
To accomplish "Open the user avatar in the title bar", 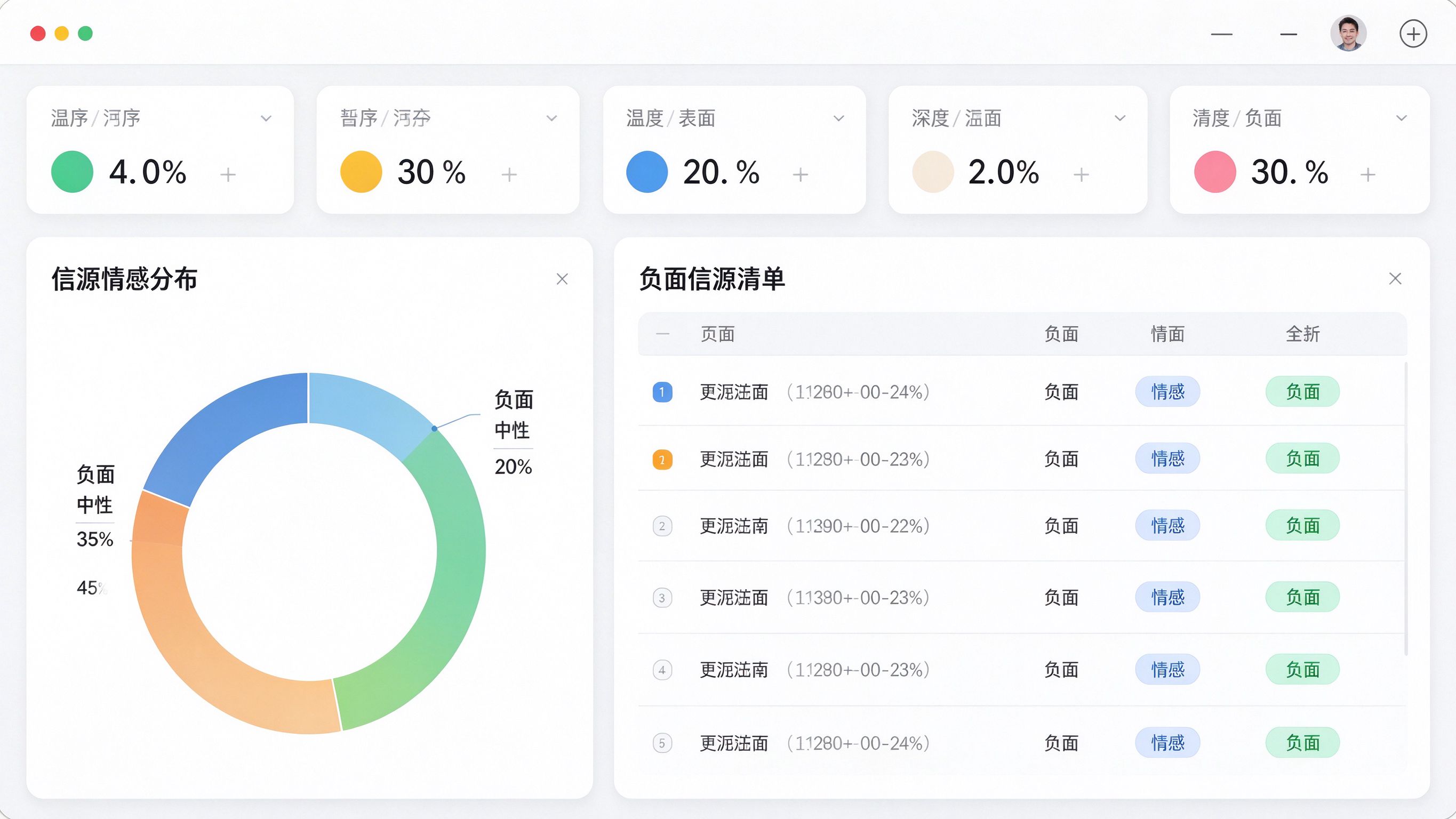I will pyautogui.click(x=1349, y=34).
